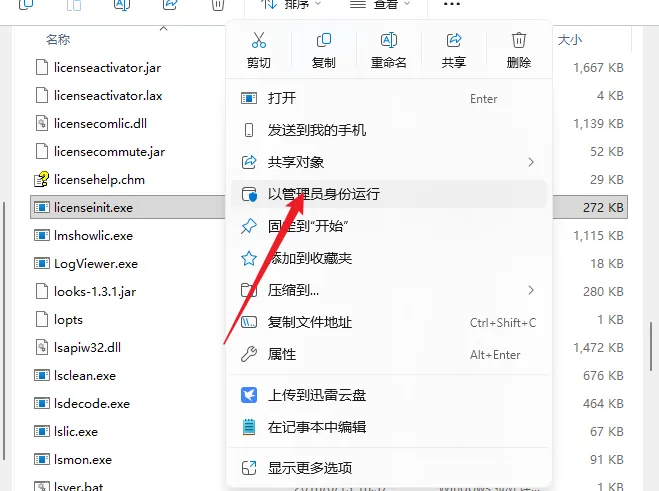Click the Delete (删除) trash icon

pyautogui.click(x=519, y=40)
